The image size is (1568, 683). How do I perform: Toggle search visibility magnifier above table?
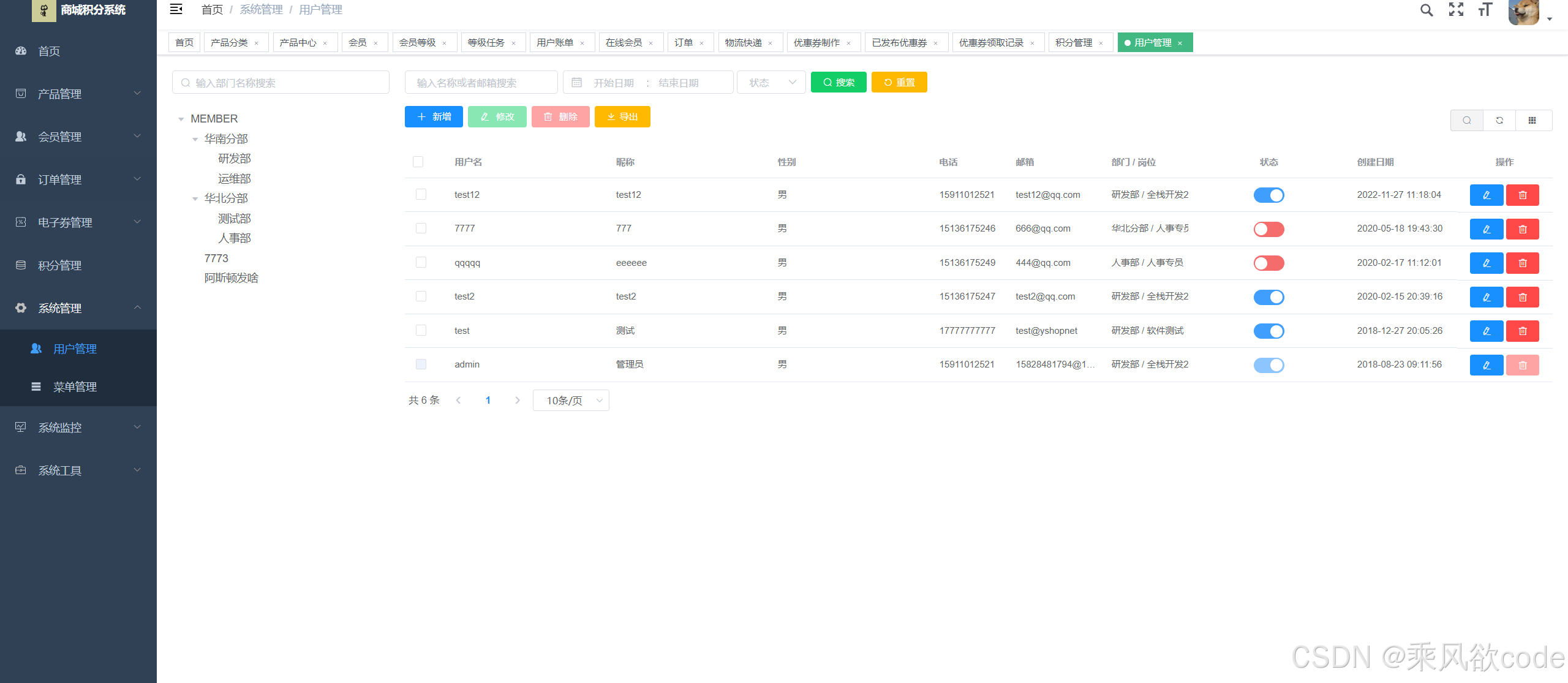pyautogui.click(x=1467, y=120)
